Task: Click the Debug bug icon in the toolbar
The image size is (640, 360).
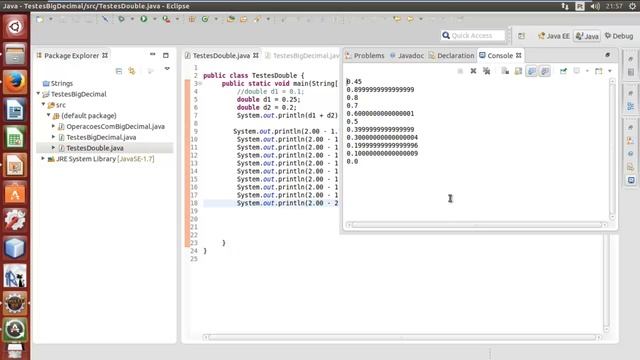Action: [121, 19]
